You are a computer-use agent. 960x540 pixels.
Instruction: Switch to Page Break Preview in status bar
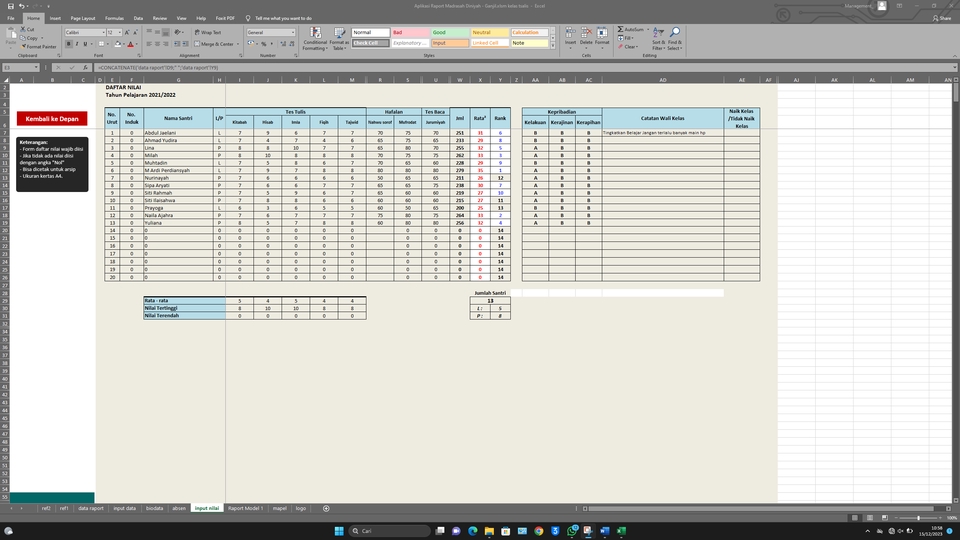click(x=885, y=518)
